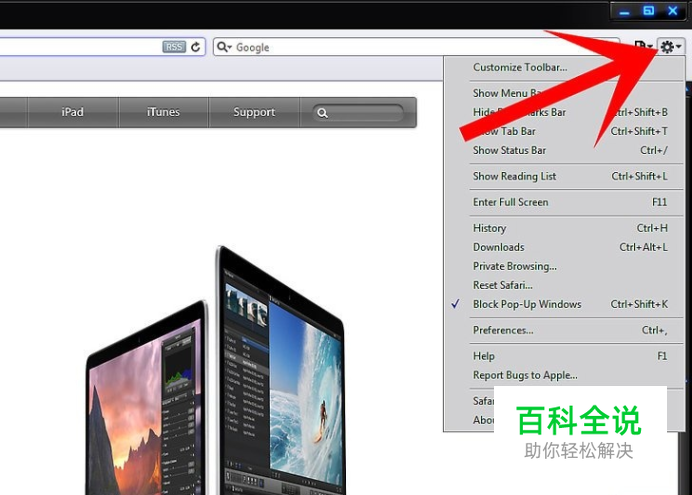
Task: Click the MacBook showing mountain sunset
Action: (147, 399)
